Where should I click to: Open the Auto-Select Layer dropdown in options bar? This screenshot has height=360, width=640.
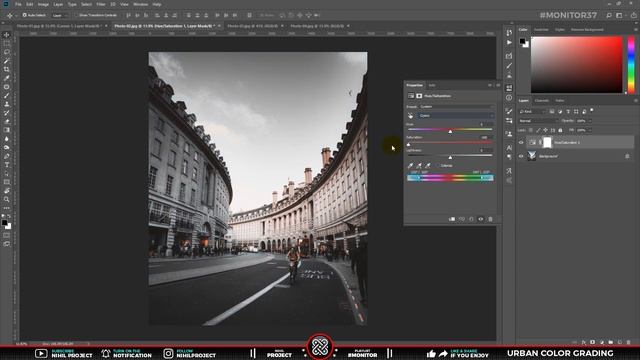click(60, 16)
